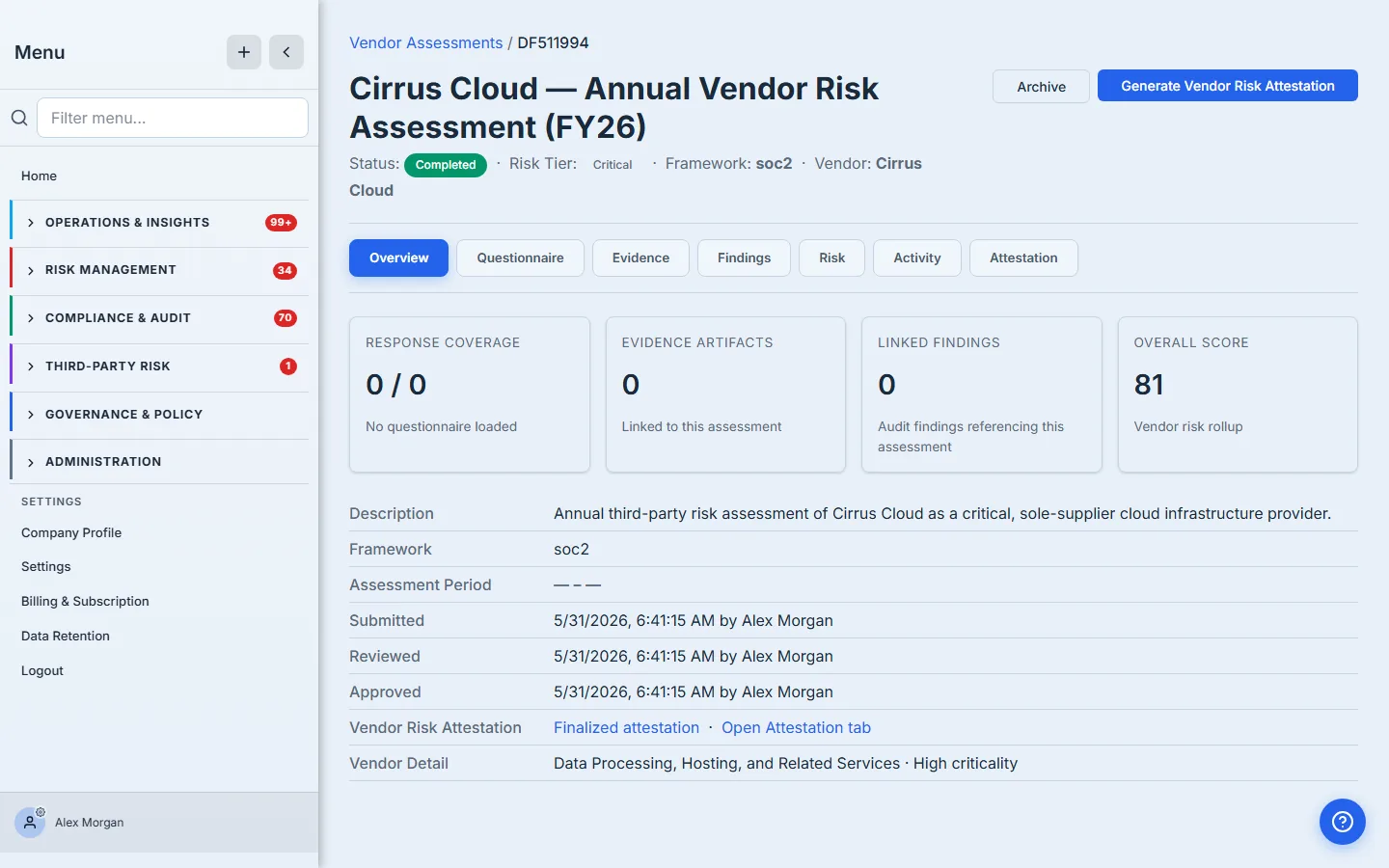This screenshot has height=868, width=1389.
Task: Click the DF511994 breadcrumb text
Action: coord(553,42)
